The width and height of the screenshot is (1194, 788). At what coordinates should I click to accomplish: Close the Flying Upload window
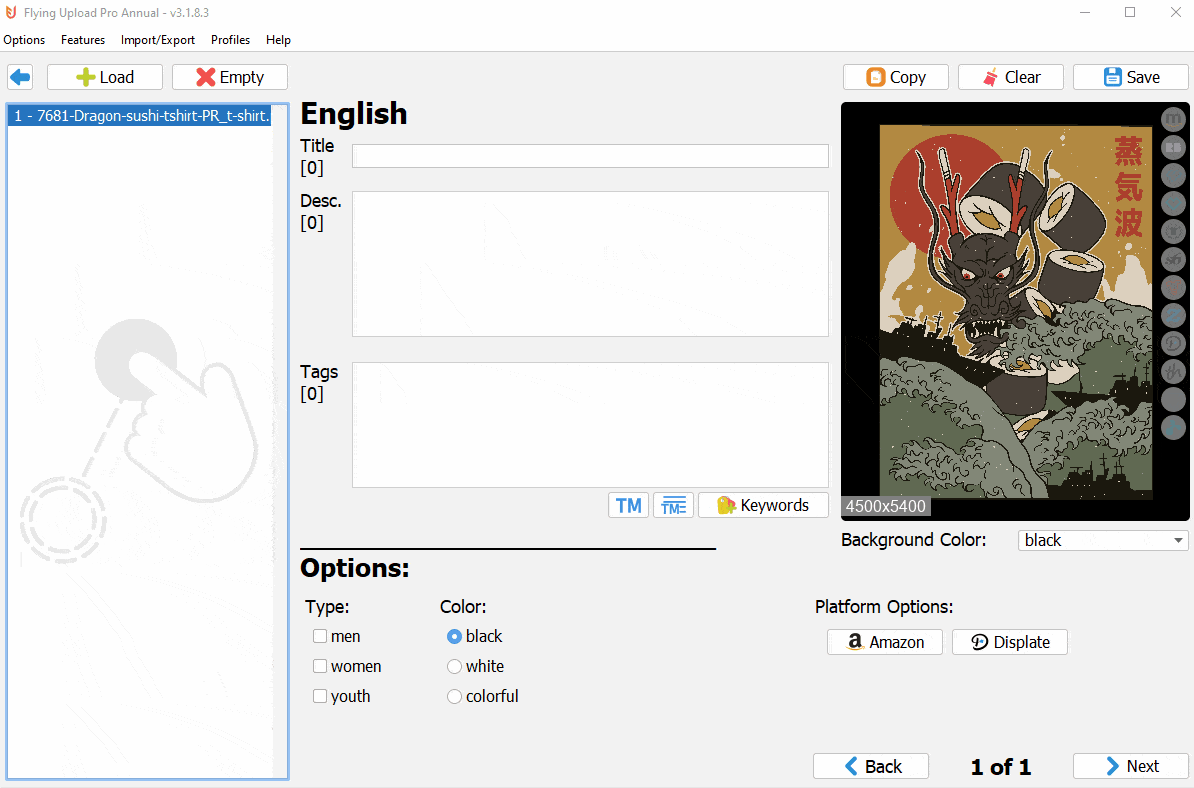1175,12
